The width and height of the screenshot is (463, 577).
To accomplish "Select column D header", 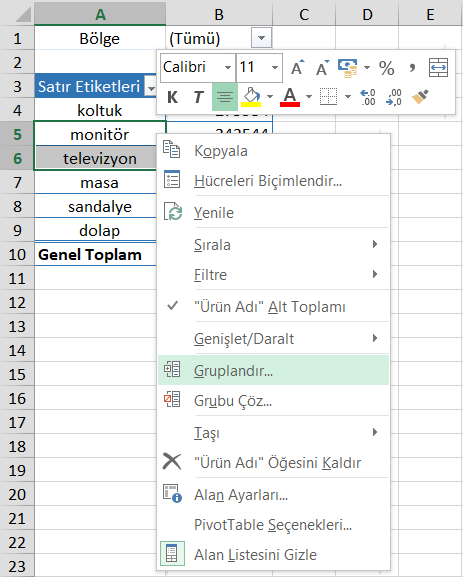I will pyautogui.click(x=367, y=14).
